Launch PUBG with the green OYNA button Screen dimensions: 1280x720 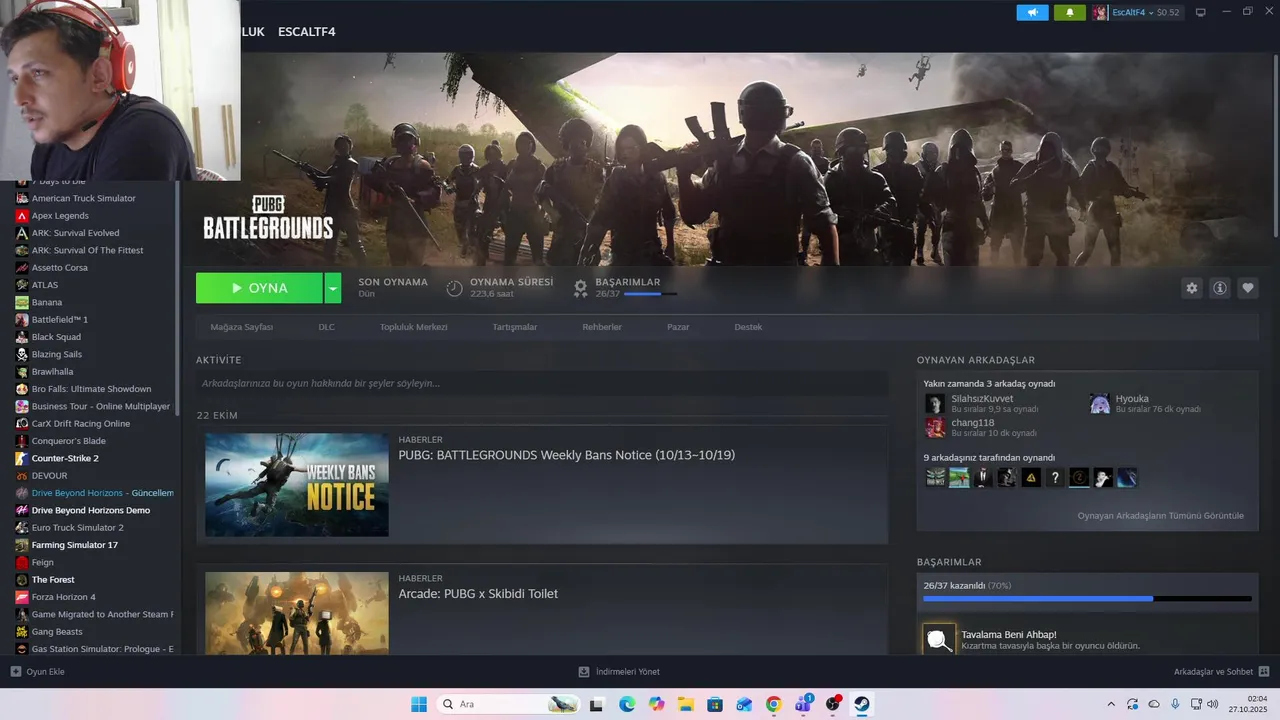click(259, 288)
